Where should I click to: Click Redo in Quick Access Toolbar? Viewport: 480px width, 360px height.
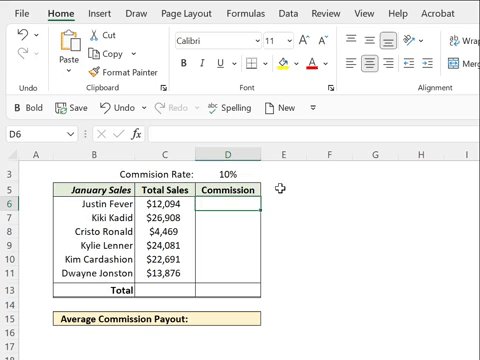click(x=171, y=108)
